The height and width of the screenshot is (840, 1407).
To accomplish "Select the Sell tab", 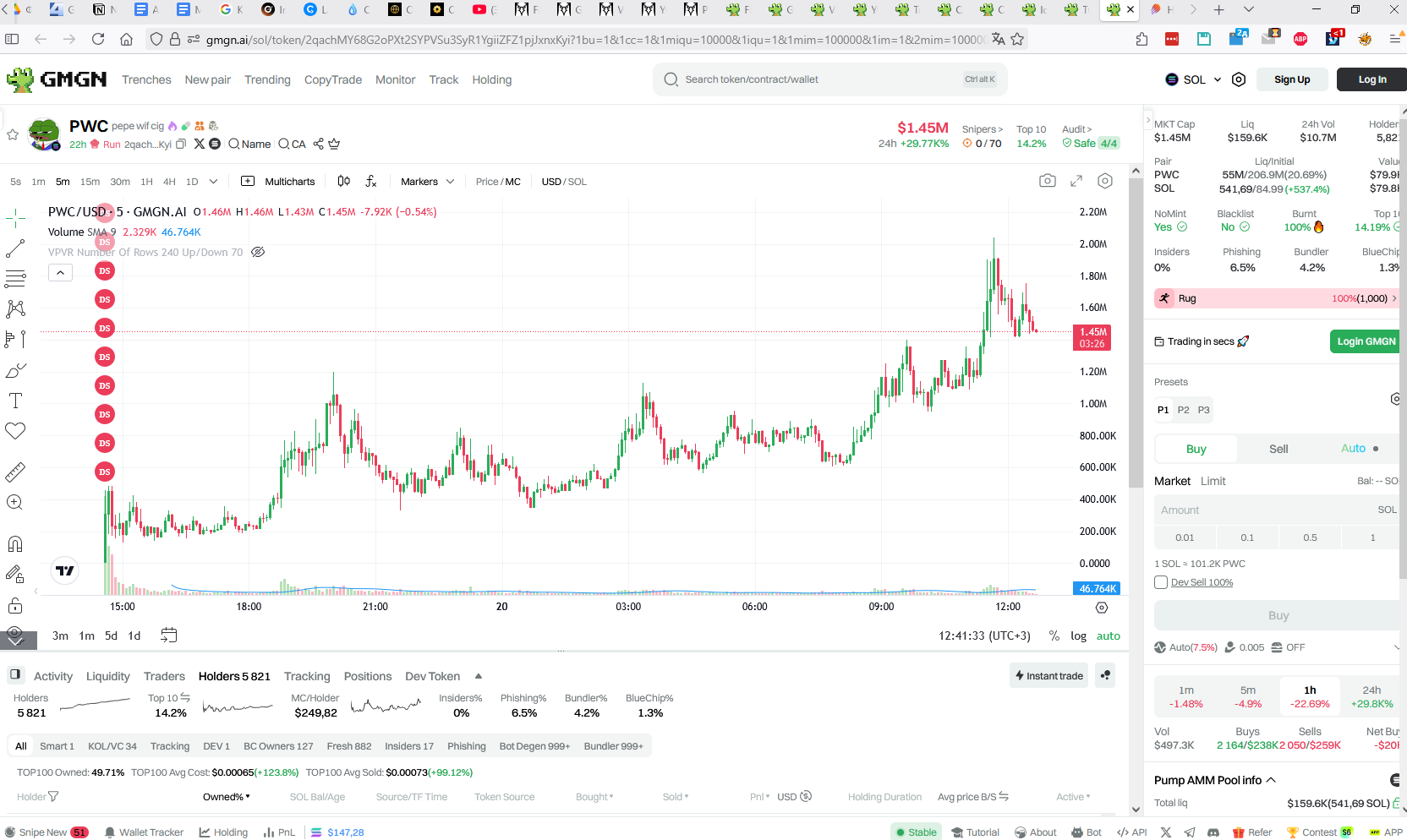I will 1278,449.
